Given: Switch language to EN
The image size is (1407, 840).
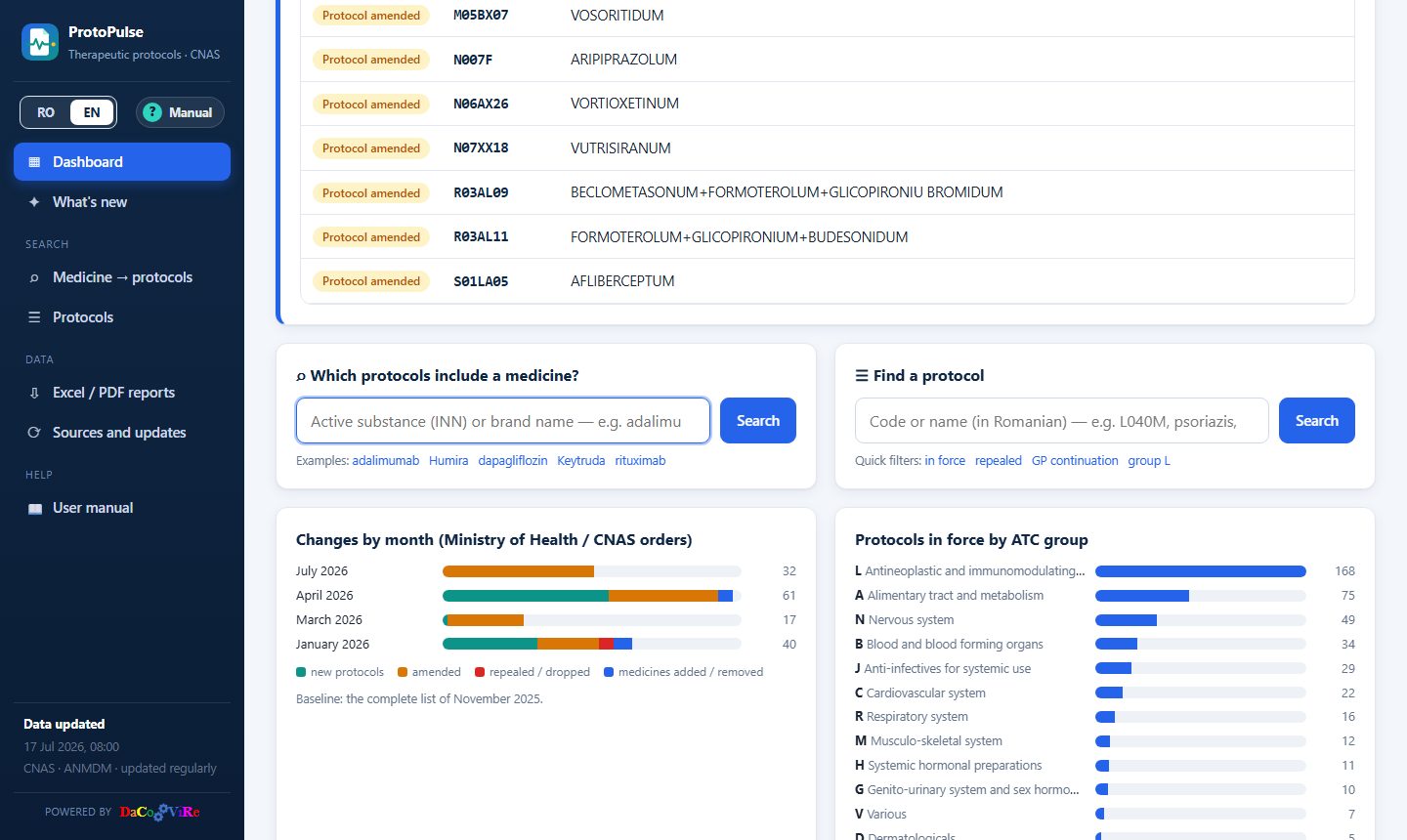Looking at the screenshot, I should click(x=92, y=112).
